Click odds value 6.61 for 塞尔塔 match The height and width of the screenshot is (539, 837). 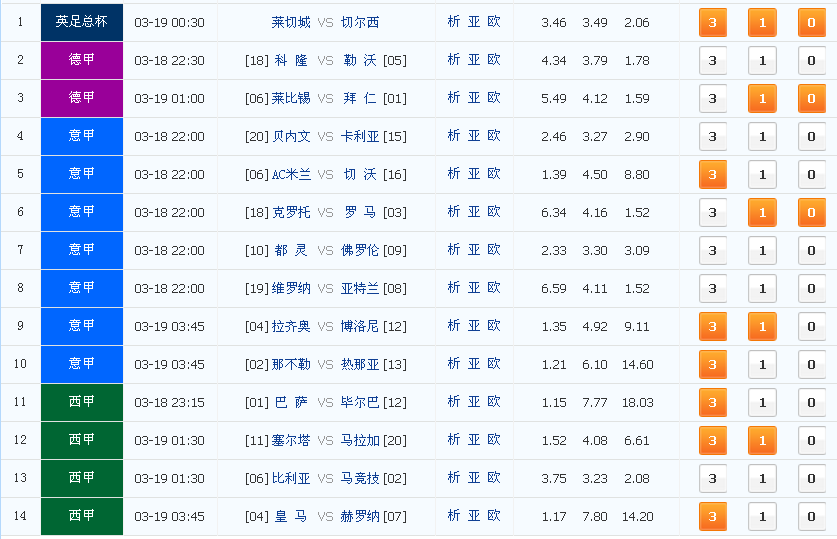pyautogui.click(x=637, y=441)
